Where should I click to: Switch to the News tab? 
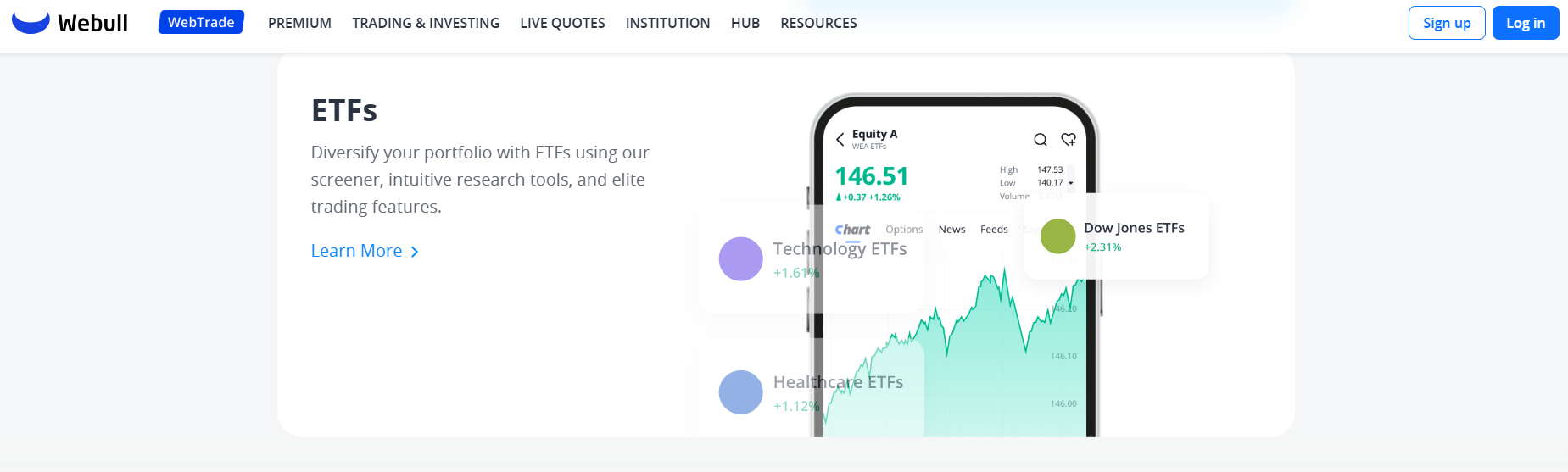pyautogui.click(x=951, y=230)
